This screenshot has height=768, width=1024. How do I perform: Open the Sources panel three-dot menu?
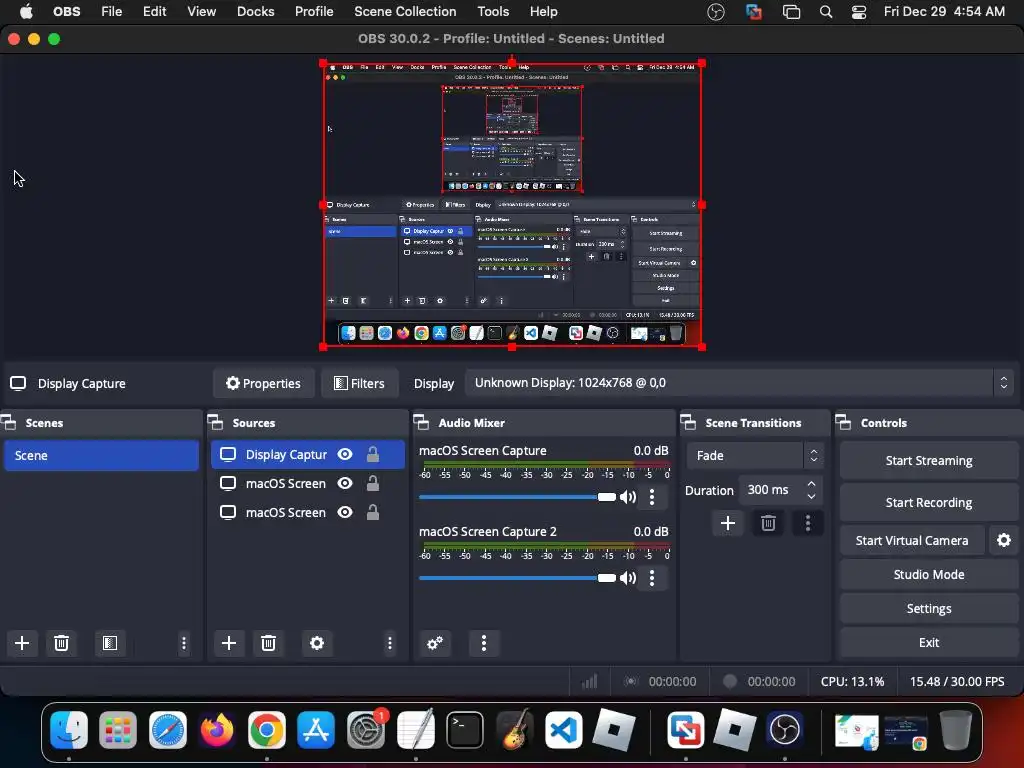pyautogui.click(x=390, y=643)
